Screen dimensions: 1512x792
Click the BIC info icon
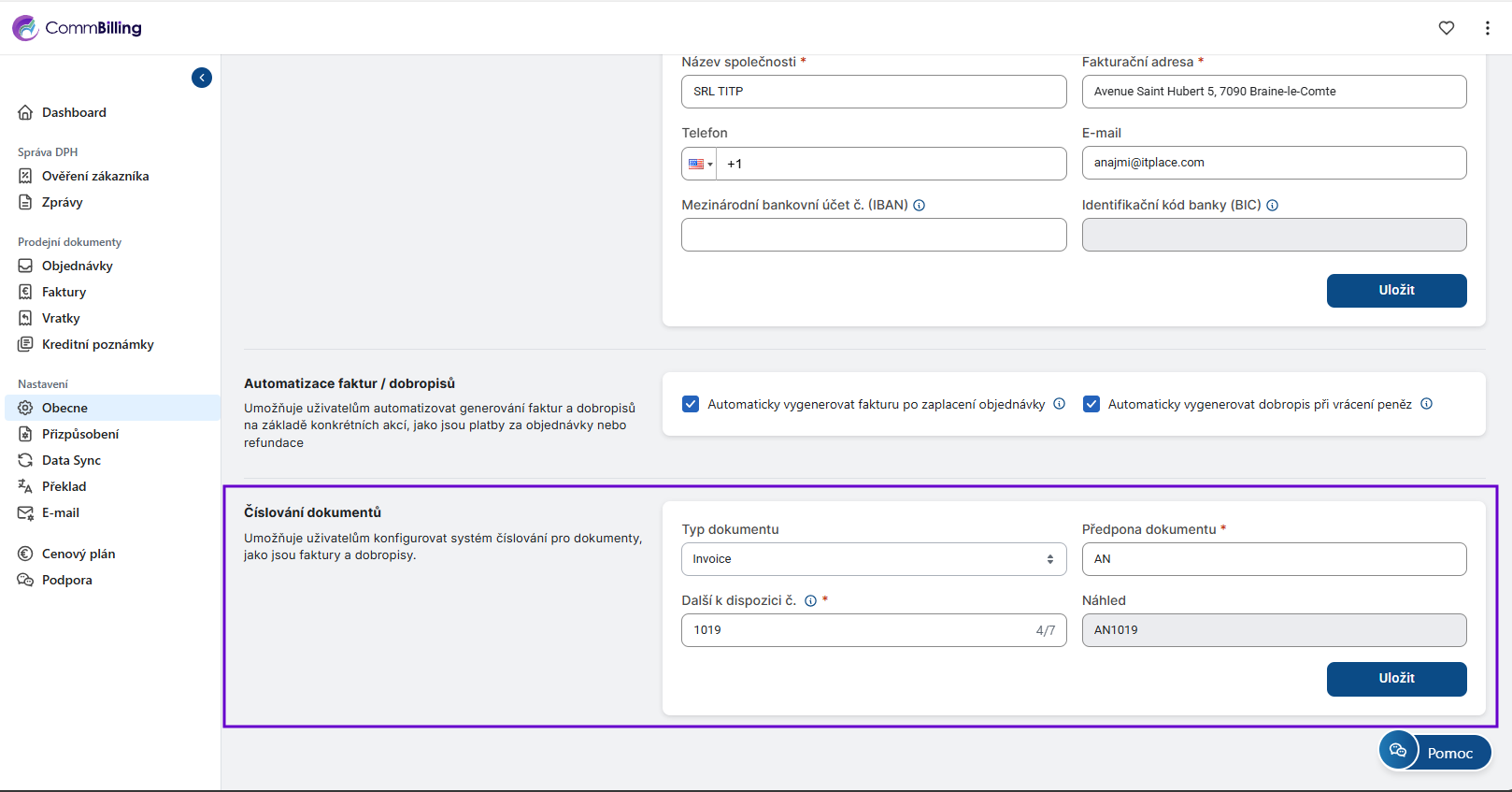click(1272, 206)
